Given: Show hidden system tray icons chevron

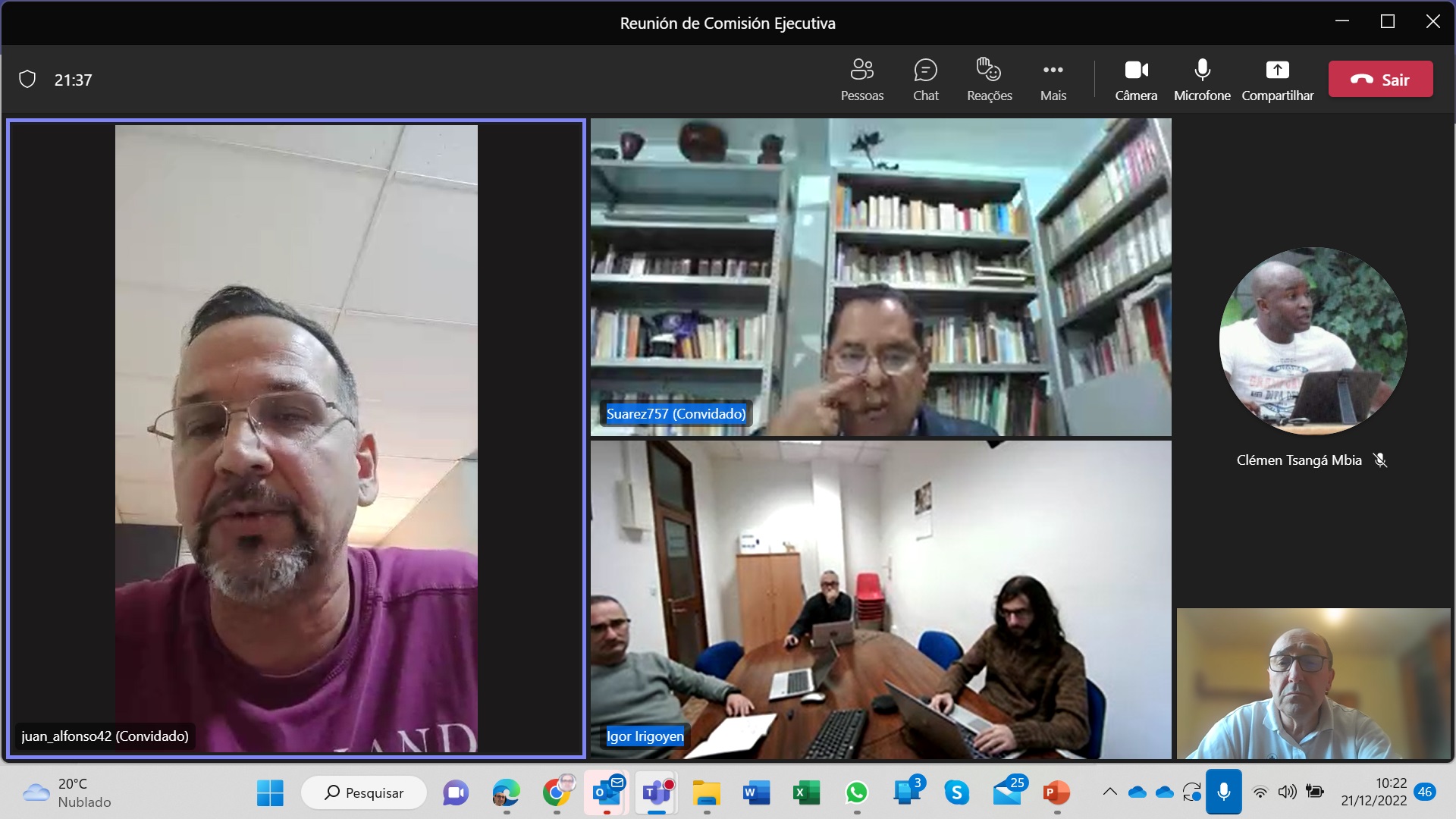Looking at the screenshot, I should point(1109,792).
